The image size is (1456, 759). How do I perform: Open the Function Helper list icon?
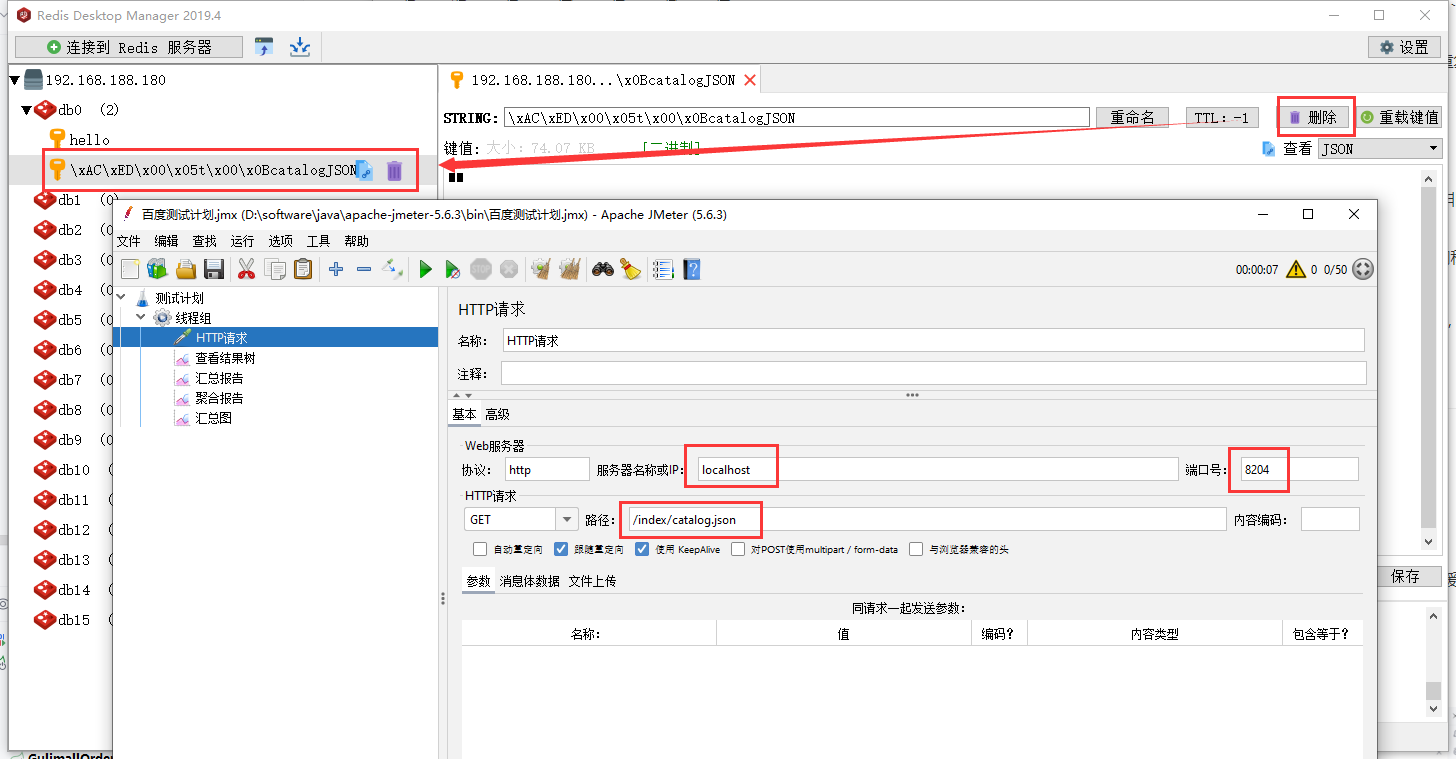(662, 269)
